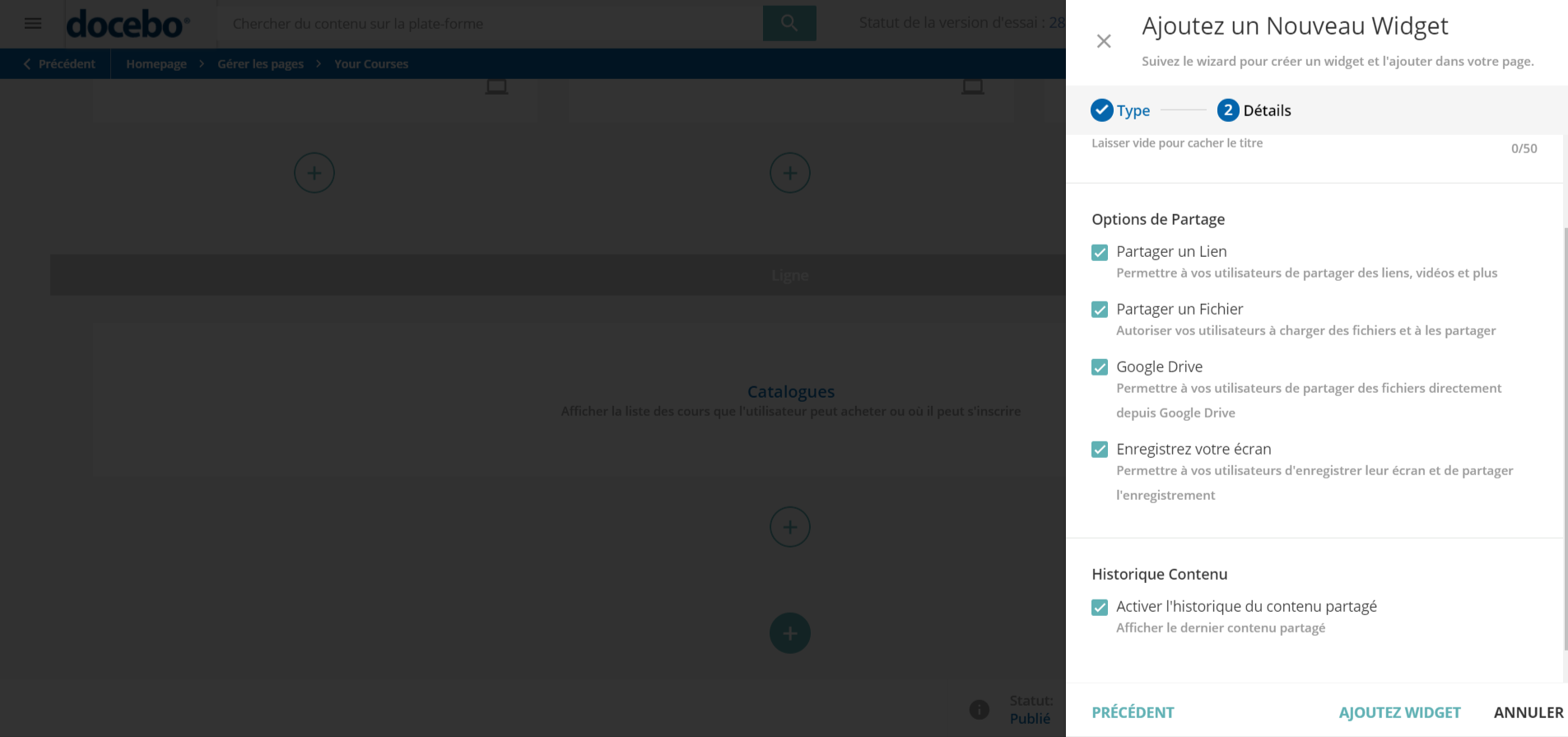
Task: Click AJOUTEZ WIDGET button
Action: [1399, 712]
